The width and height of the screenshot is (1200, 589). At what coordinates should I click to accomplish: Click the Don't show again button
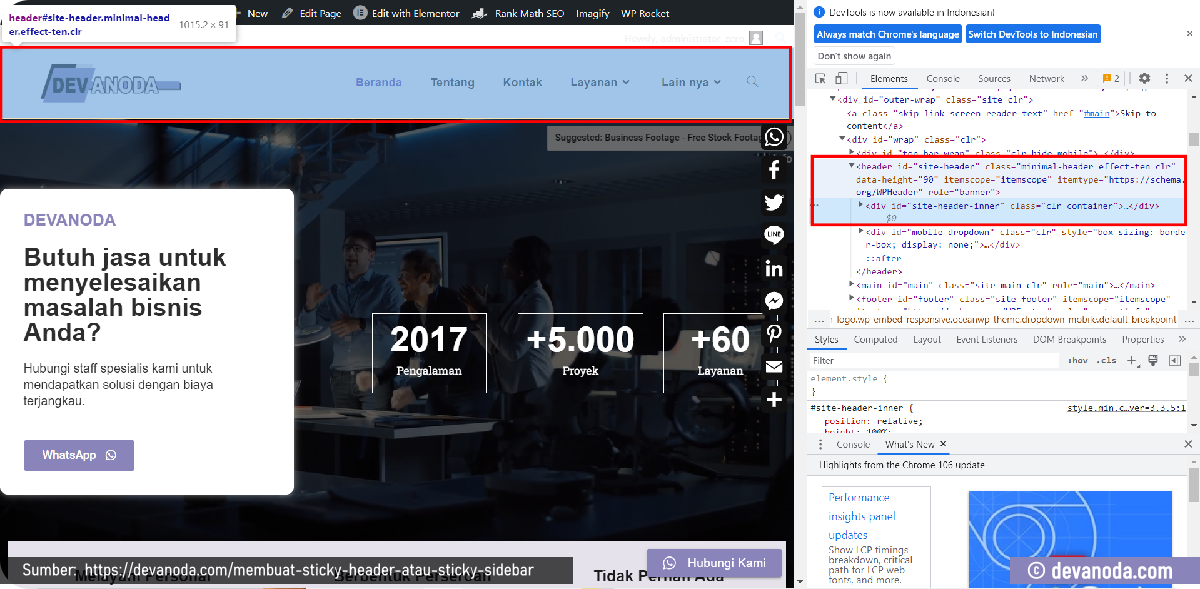(x=854, y=56)
